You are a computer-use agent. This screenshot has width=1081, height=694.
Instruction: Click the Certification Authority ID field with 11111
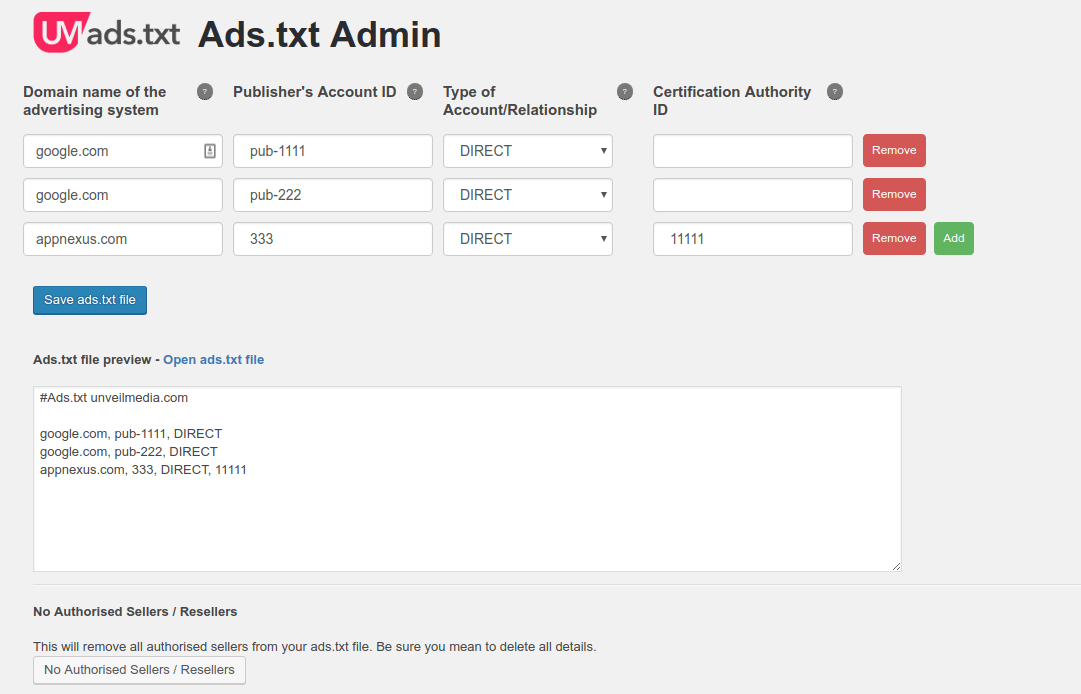752,239
